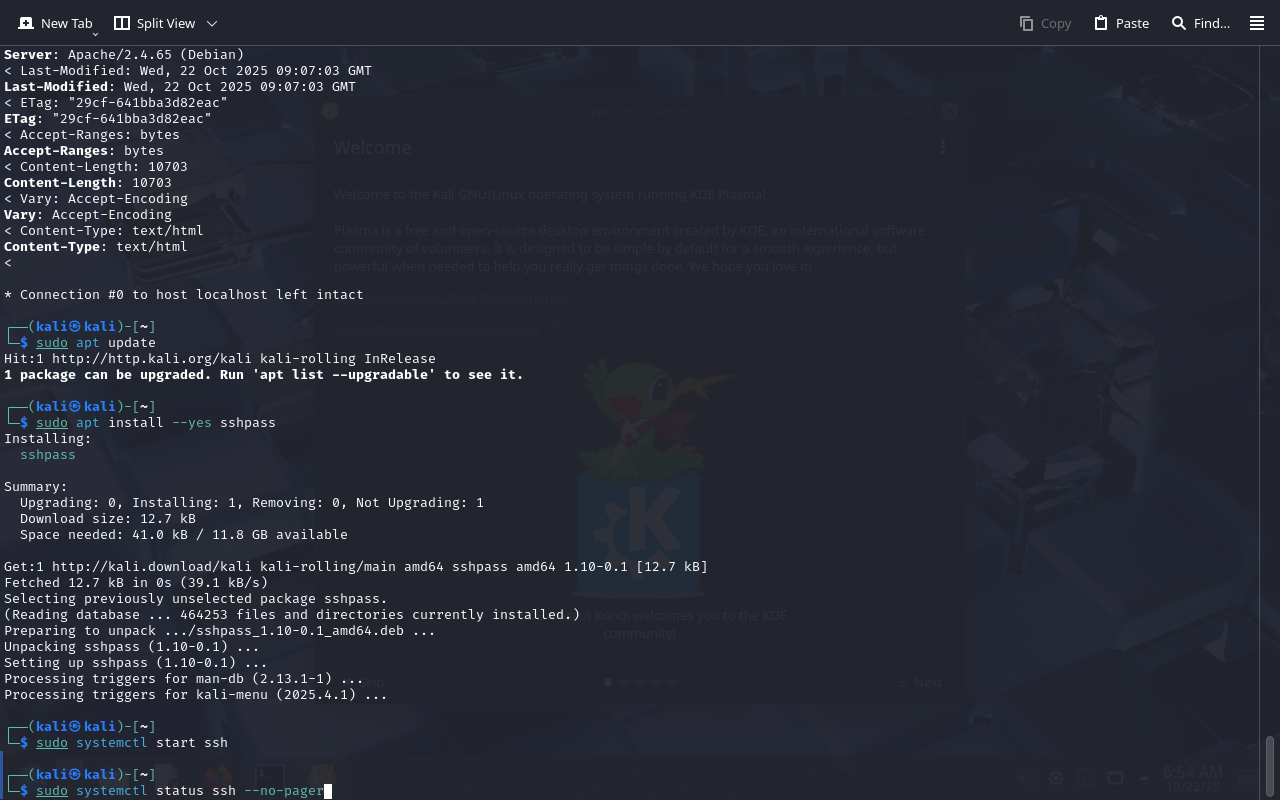Open the hamburger main menu
The image size is (1280, 800).
coord(1257,23)
